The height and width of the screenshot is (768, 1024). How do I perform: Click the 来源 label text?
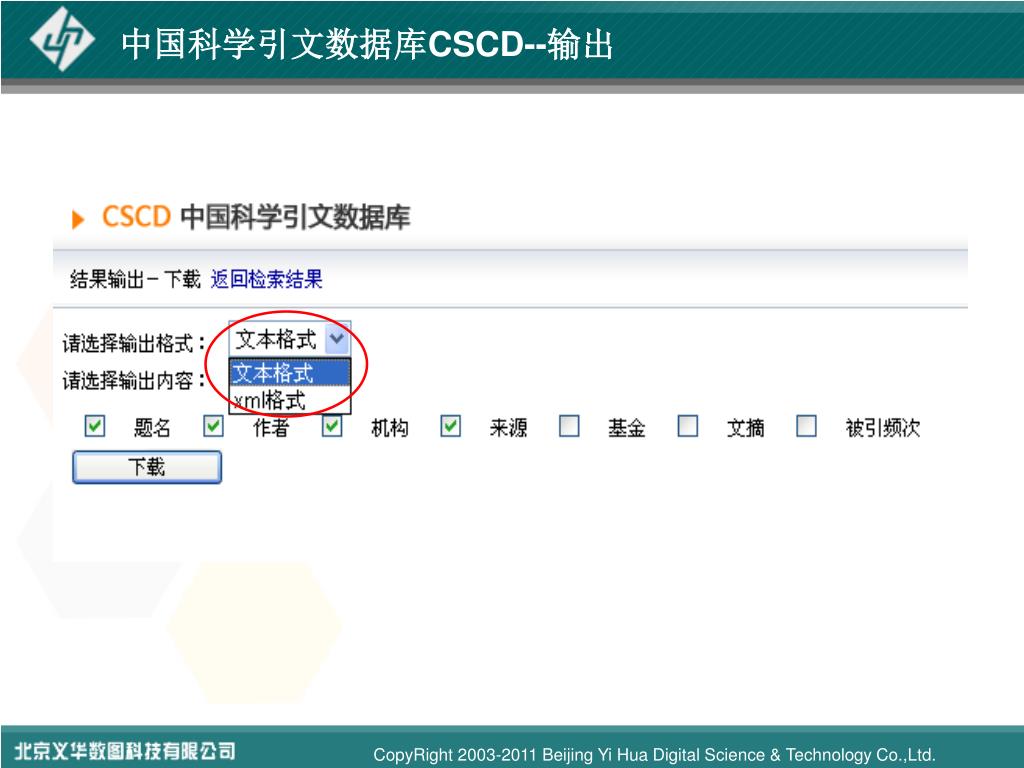(x=508, y=428)
